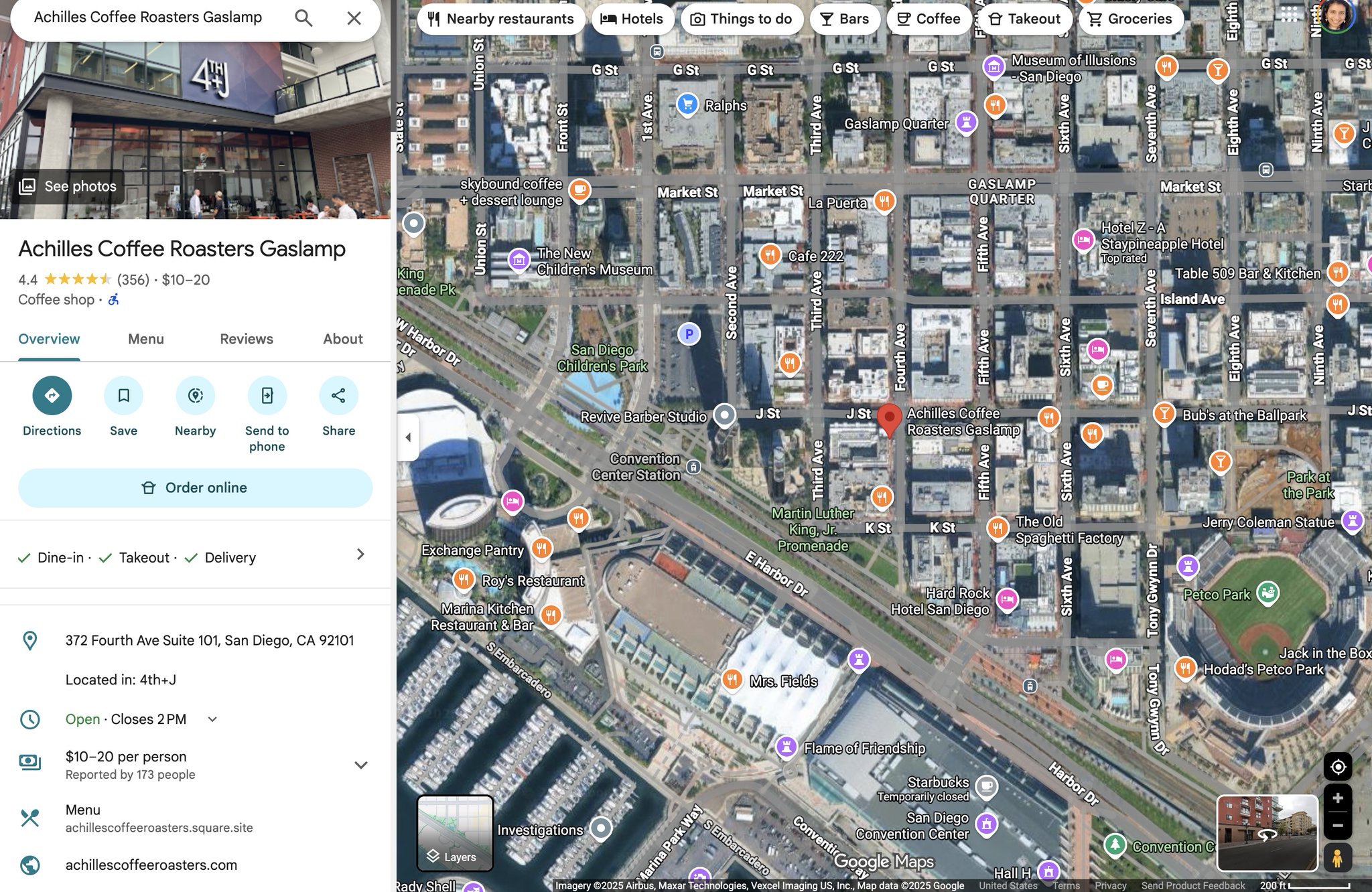Click the Located in: 4th+J text
This screenshot has height=892, width=1372.
tap(121, 680)
